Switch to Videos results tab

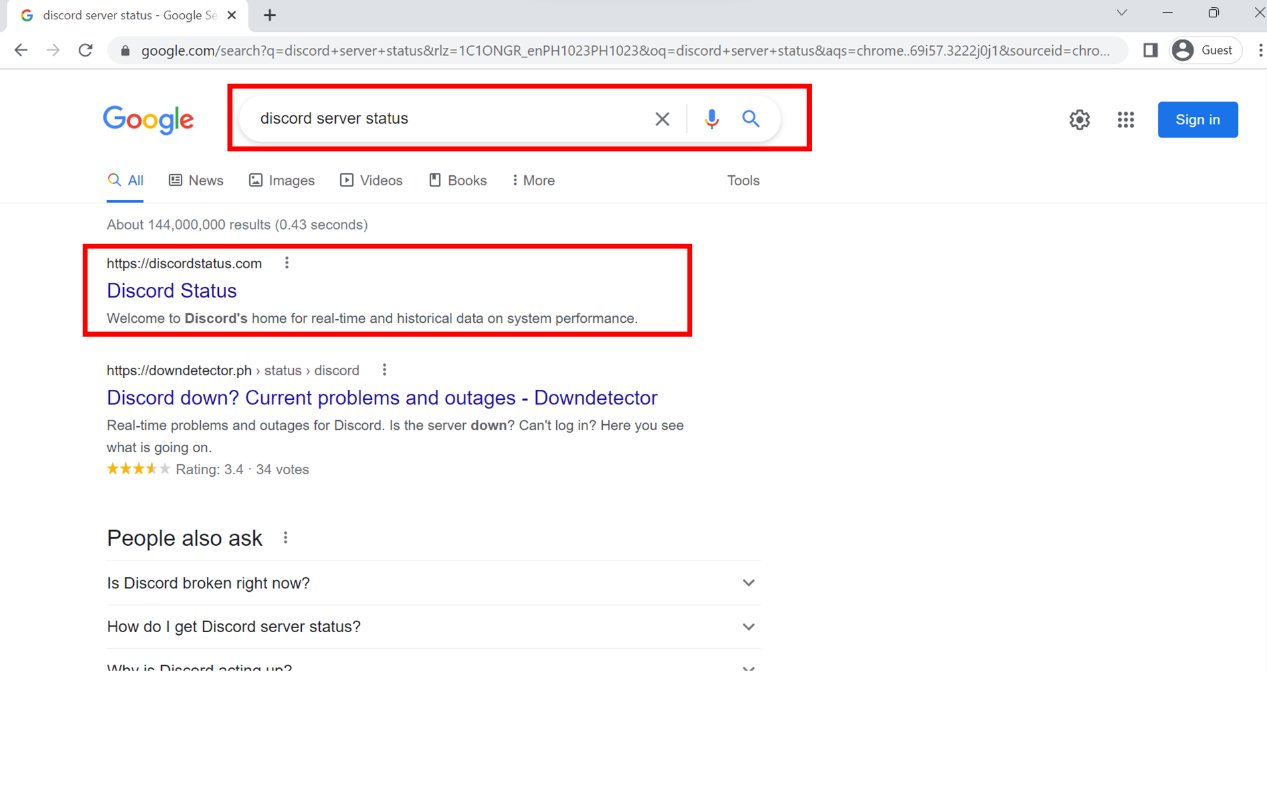point(371,181)
